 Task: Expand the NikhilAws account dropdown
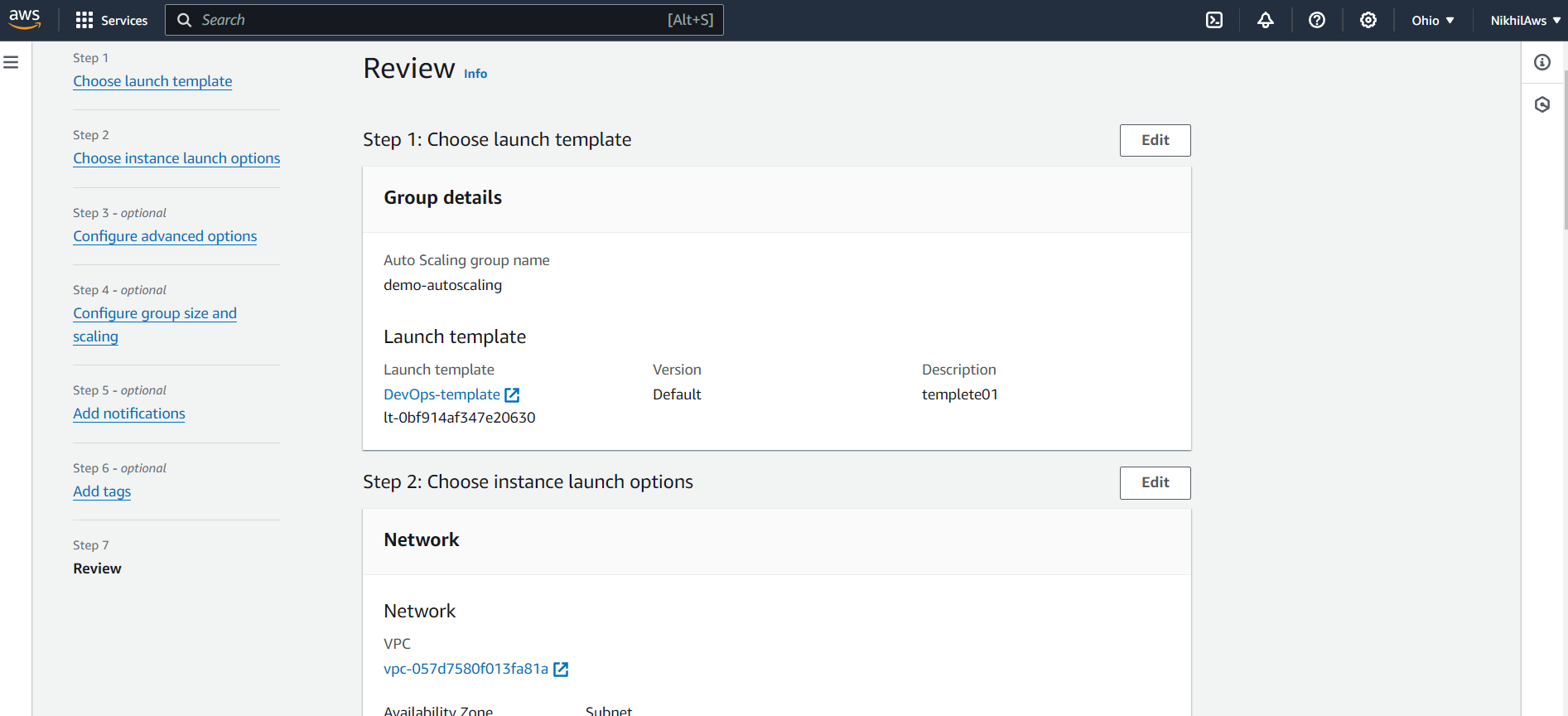click(x=1525, y=20)
